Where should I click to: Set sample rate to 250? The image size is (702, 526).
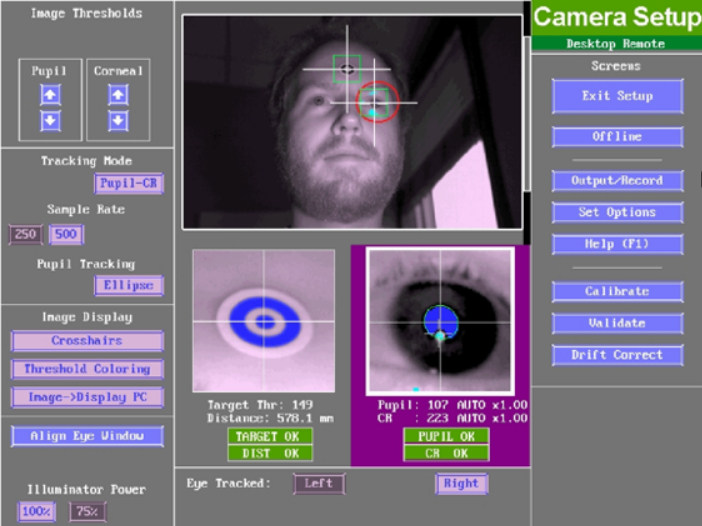[x=26, y=234]
